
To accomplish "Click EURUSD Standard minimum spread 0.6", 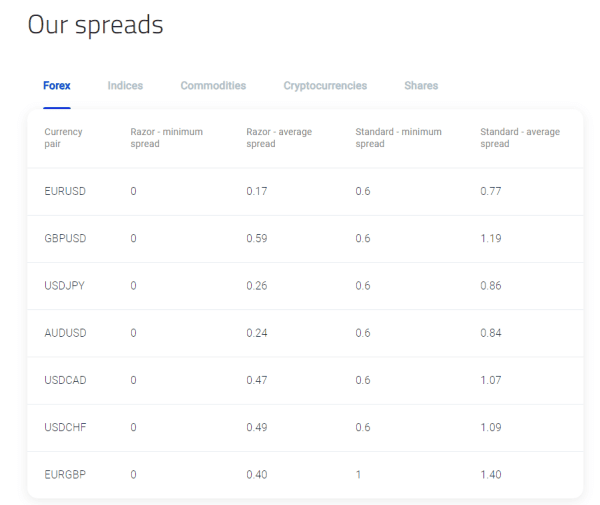I will (363, 191).
